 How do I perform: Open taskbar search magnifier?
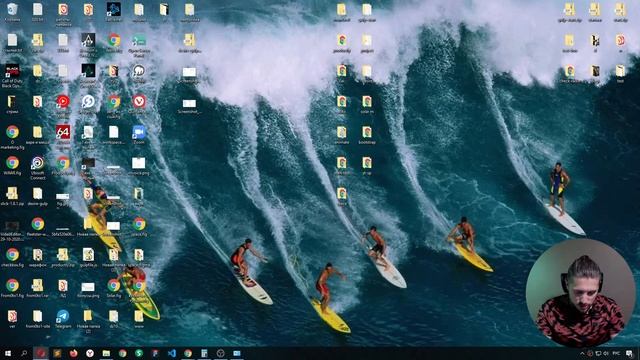[x=24, y=353]
